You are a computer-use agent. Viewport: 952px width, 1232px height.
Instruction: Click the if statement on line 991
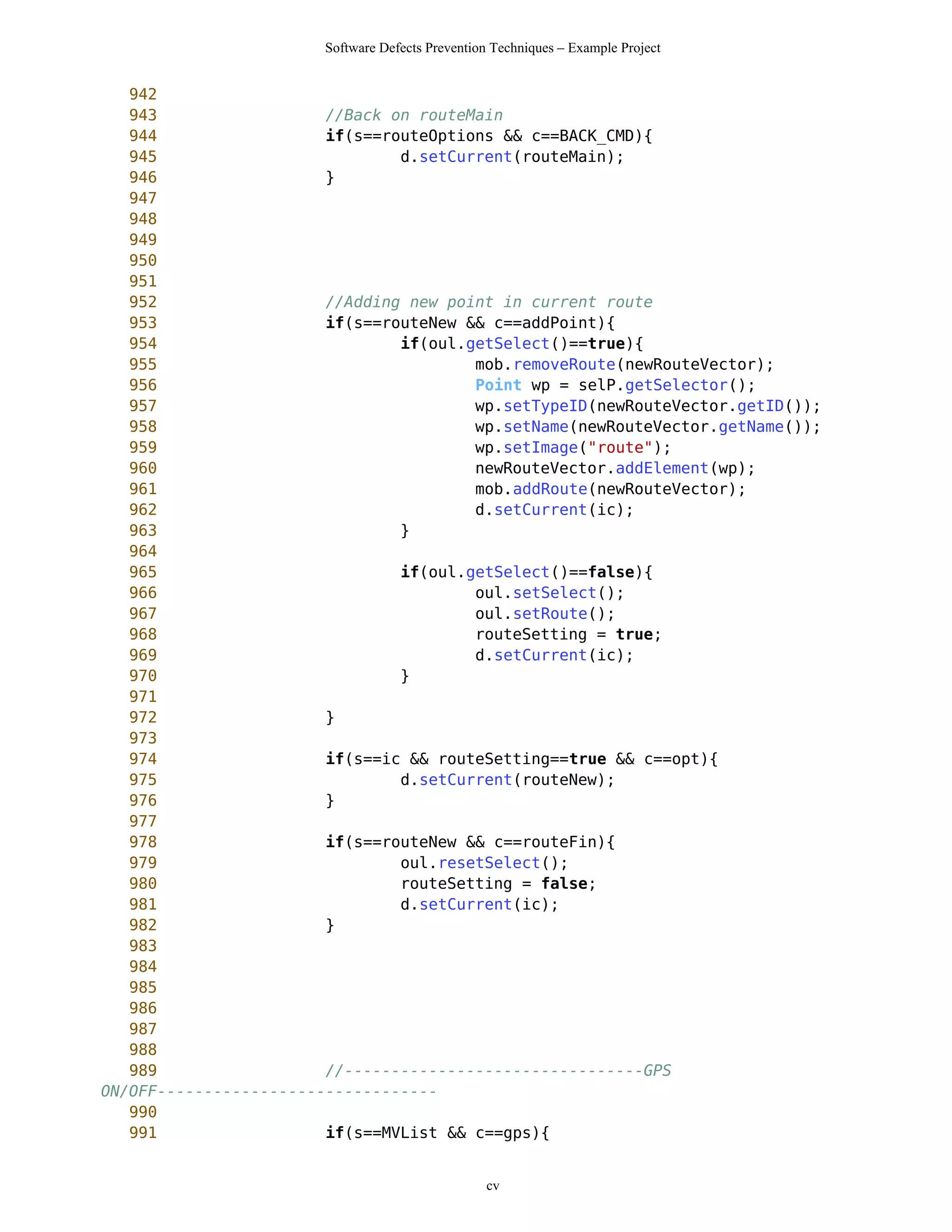437,1133
